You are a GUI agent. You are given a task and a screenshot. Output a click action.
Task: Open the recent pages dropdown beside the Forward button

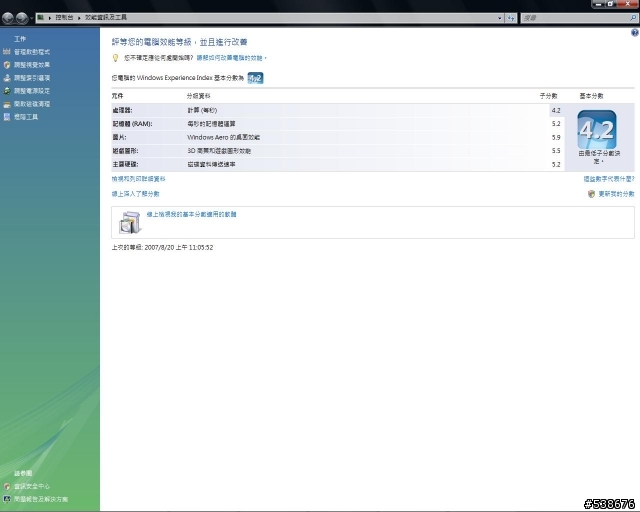[x=31, y=18]
